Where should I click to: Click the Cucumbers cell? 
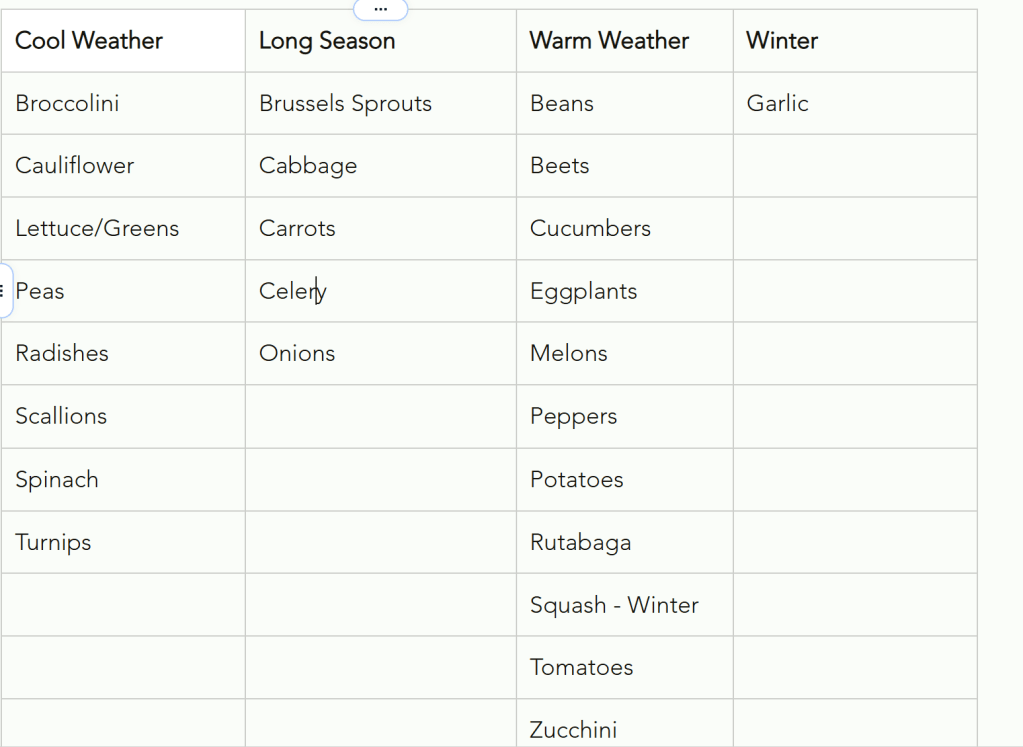[x=590, y=228]
